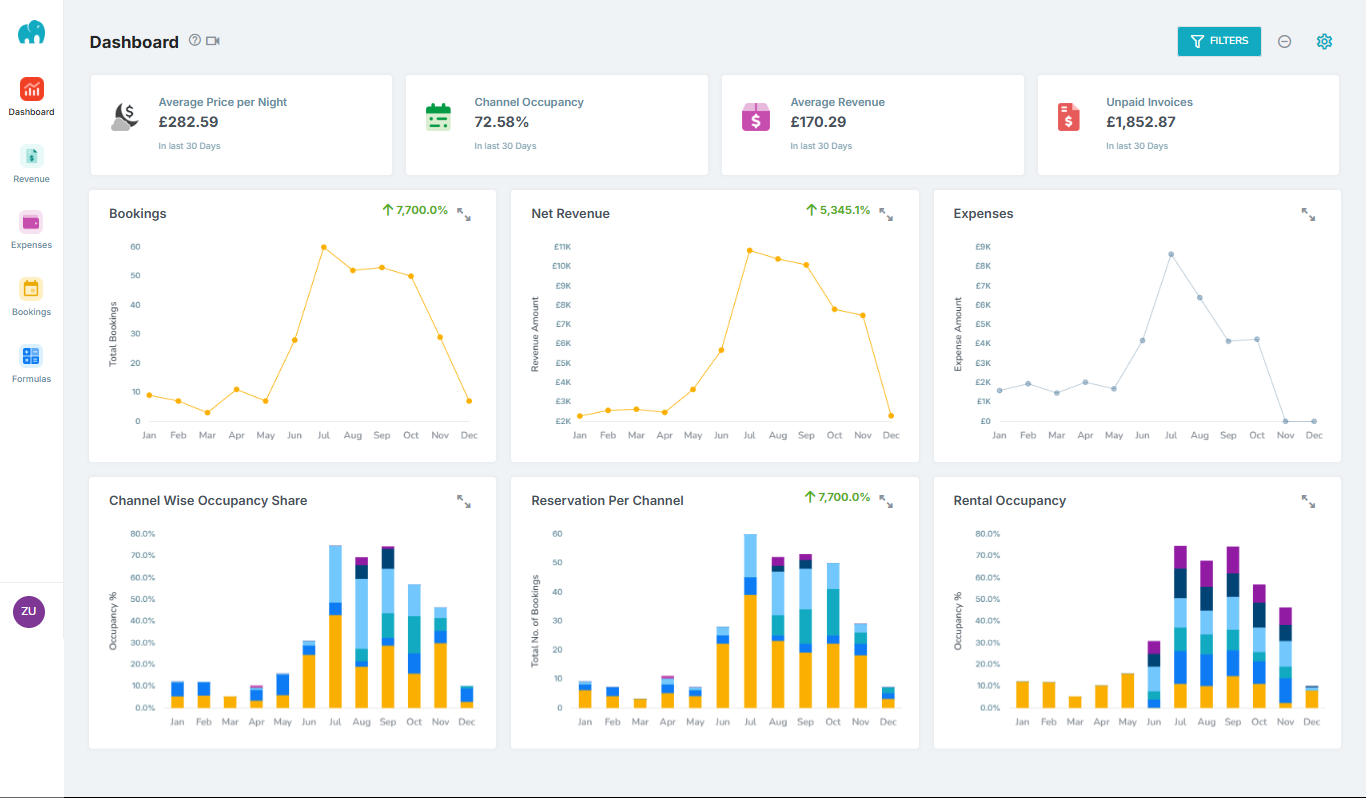Click the Jul bar in Reservation Per Channel
Image resolution: width=1366 pixels, height=798 pixels.
[x=750, y=621]
